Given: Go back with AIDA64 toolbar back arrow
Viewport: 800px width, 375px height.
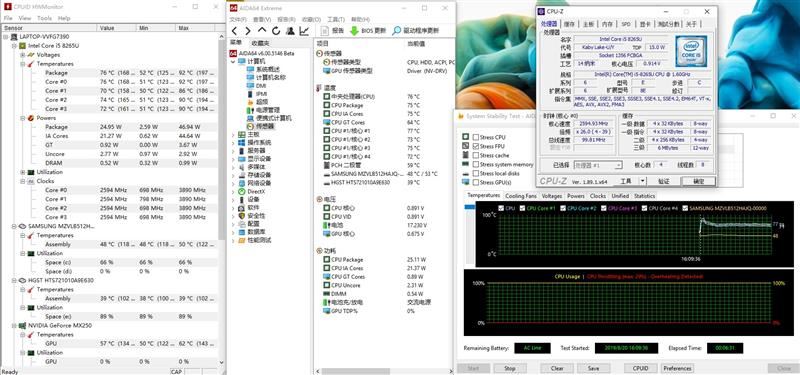Looking at the screenshot, I should tap(234, 31).
